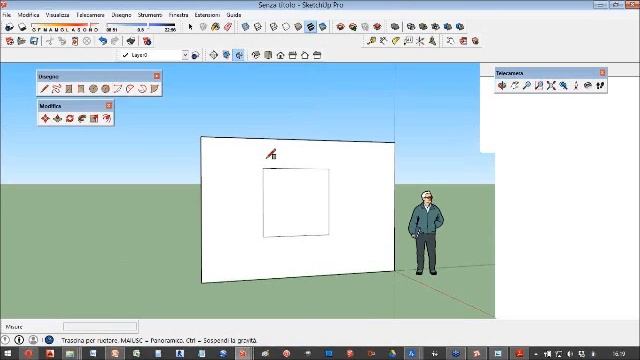Image resolution: width=640 pixels, height=360 pixels.
Task: Select the Line pencil tool in Disegno
Action: pyautogui.click(x=44, y=89)
